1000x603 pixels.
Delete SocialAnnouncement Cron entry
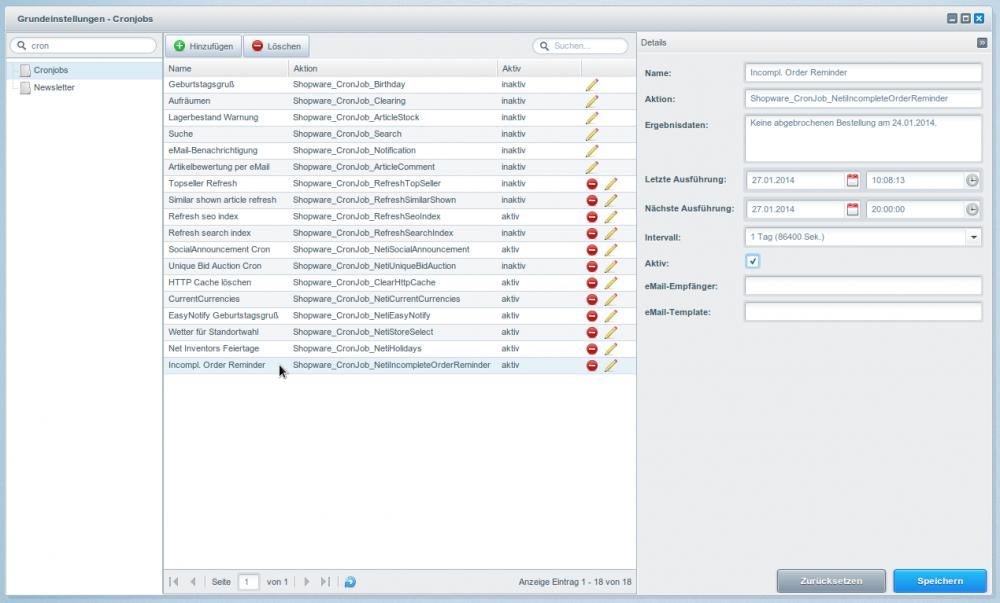(x=592, y=250)
